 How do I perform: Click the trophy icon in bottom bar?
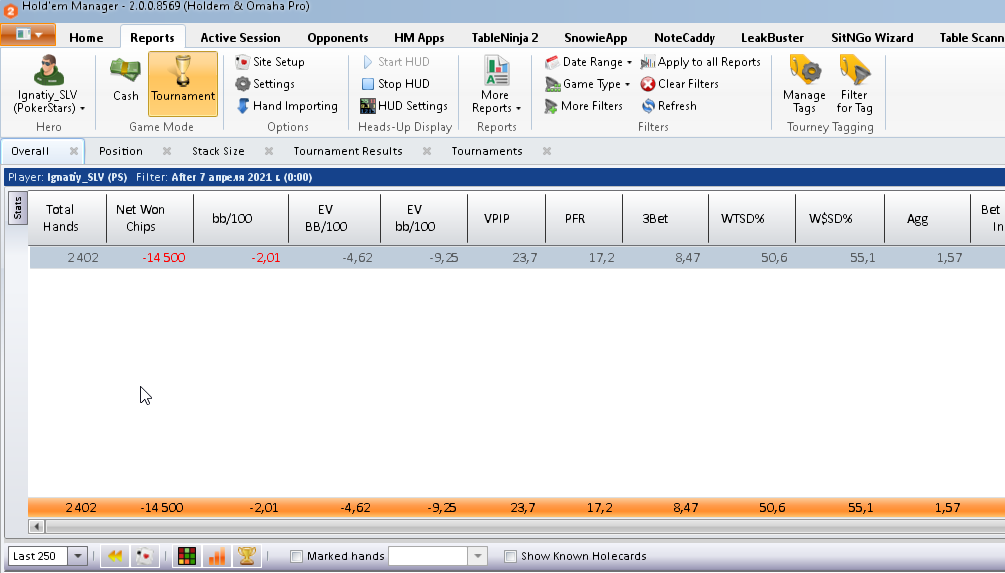point(247,556)
